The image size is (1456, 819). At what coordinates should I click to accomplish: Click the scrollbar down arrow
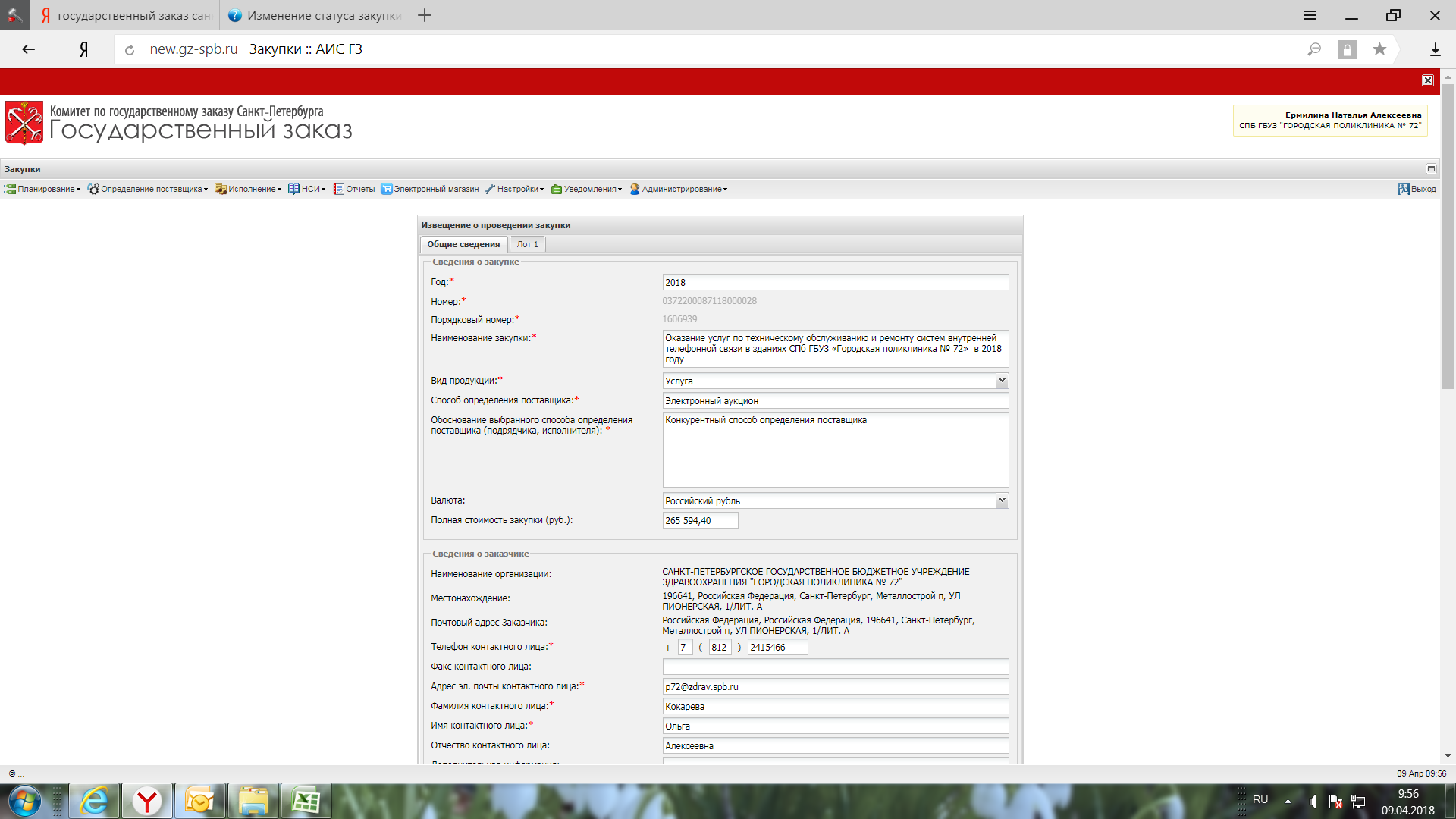1448,756
